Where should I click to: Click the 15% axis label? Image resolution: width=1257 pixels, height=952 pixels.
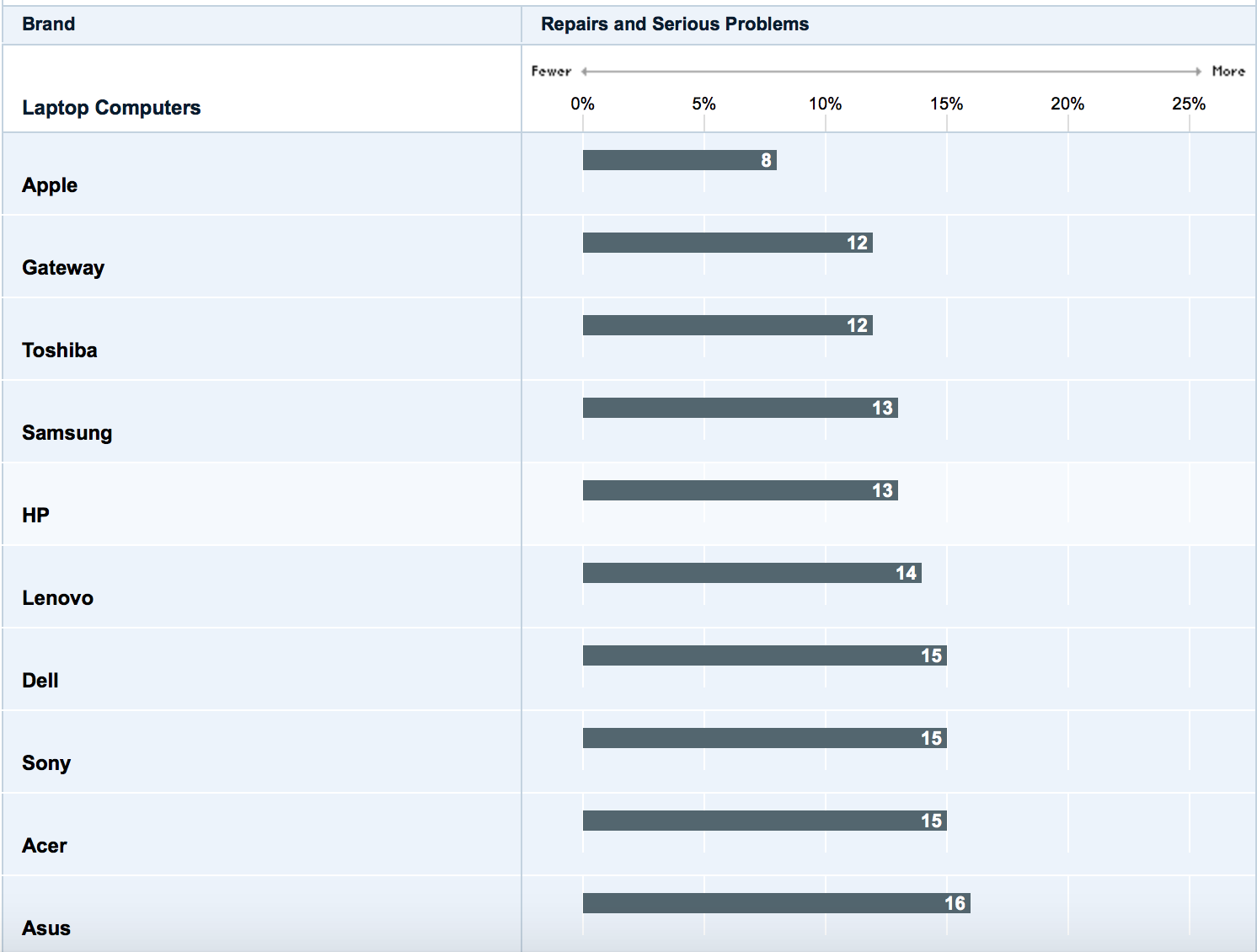tap(946, 104)
